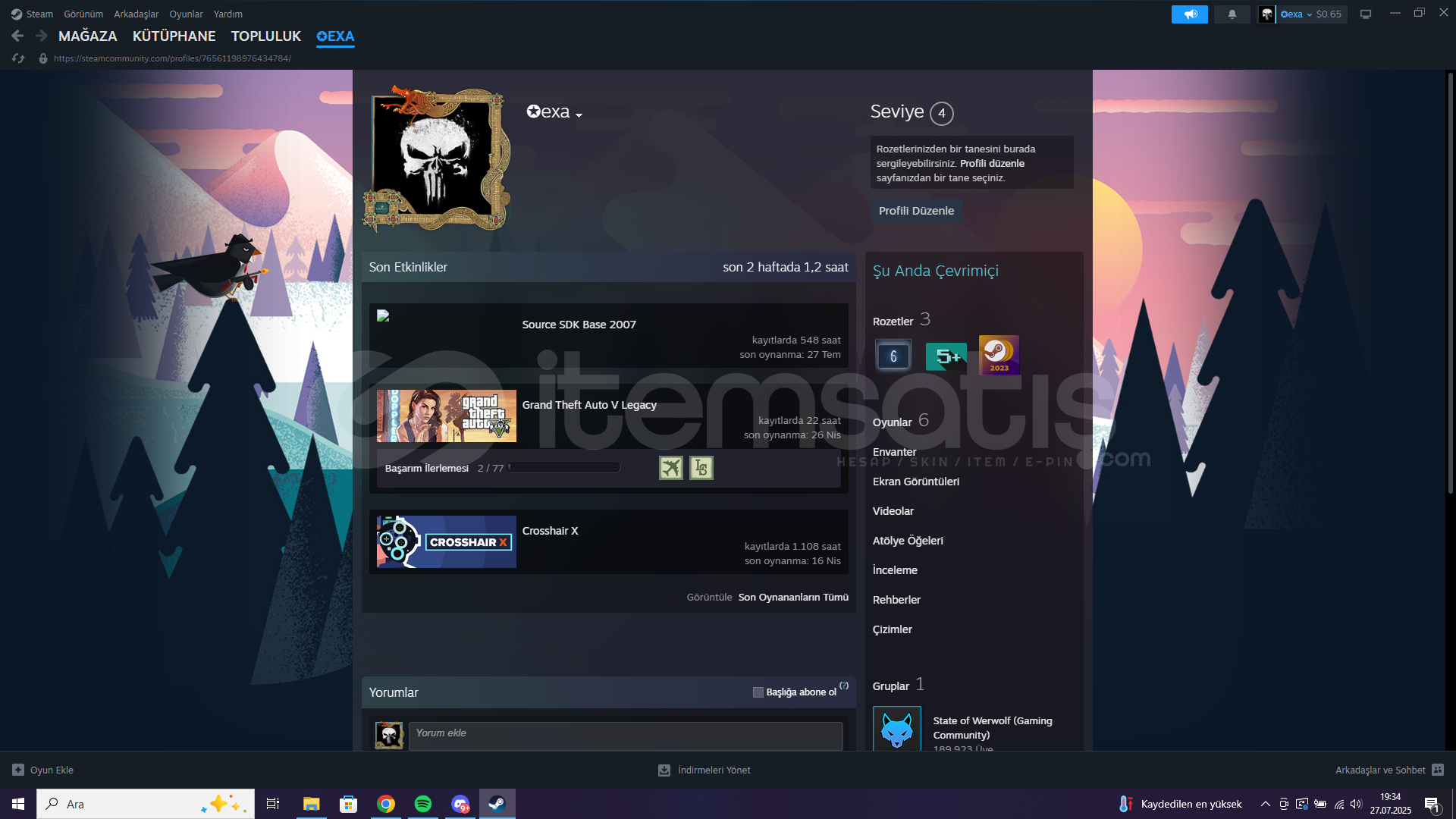Open Spotify from the taskbar
This screenshot has height=819, width=1456.
(423, 804)
